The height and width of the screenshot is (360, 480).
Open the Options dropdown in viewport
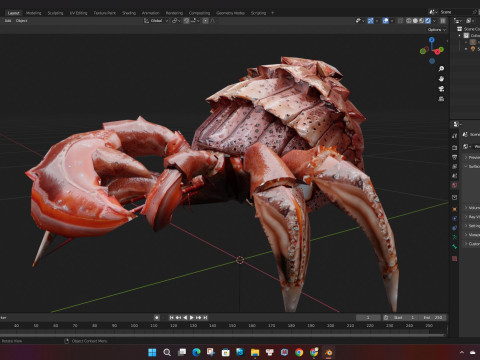click(x=437, y=30)
